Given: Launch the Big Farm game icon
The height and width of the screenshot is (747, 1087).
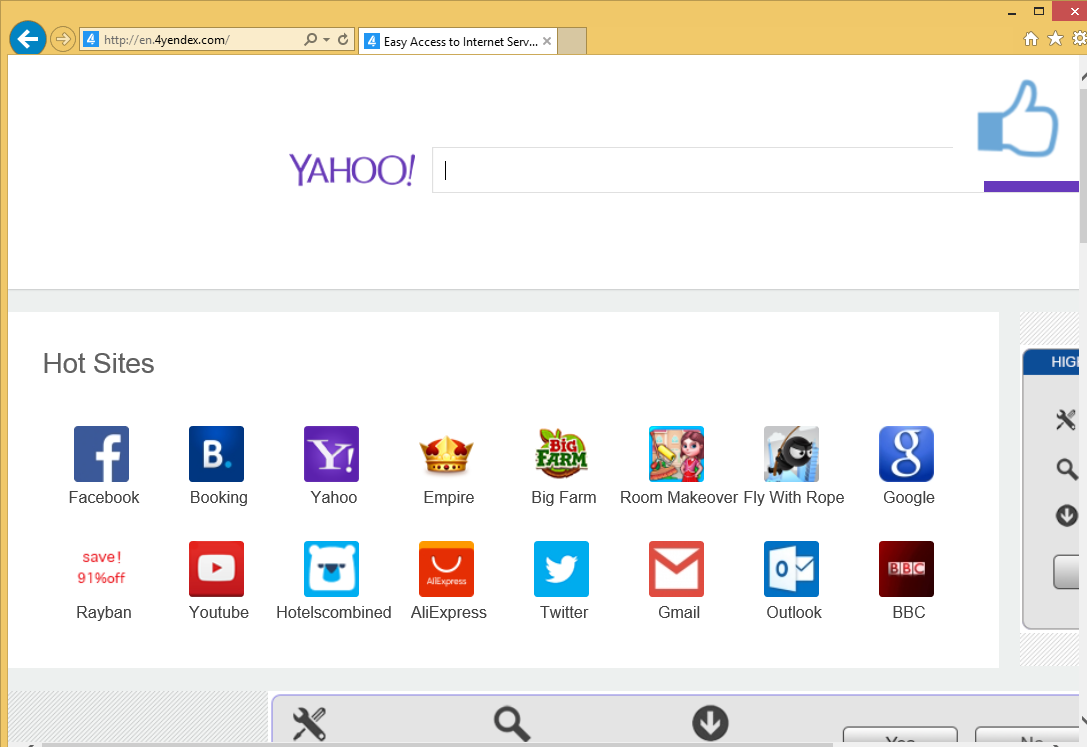Looking at the screenshot, I should (x=562, y=454).
